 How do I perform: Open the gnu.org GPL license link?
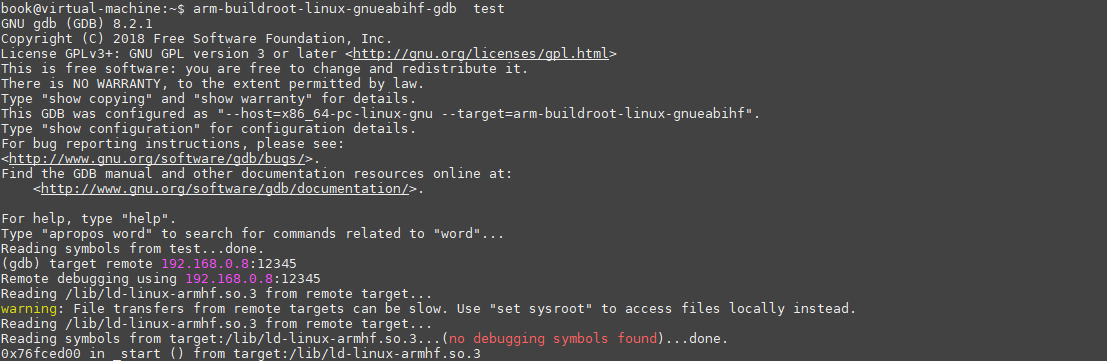click(x=481, y=54)
